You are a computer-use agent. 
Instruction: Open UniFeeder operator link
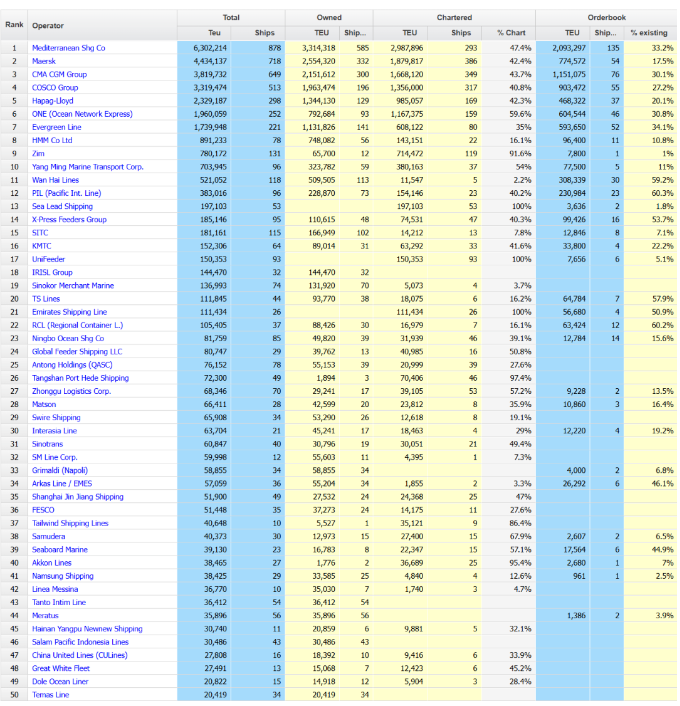click(49, 259)
